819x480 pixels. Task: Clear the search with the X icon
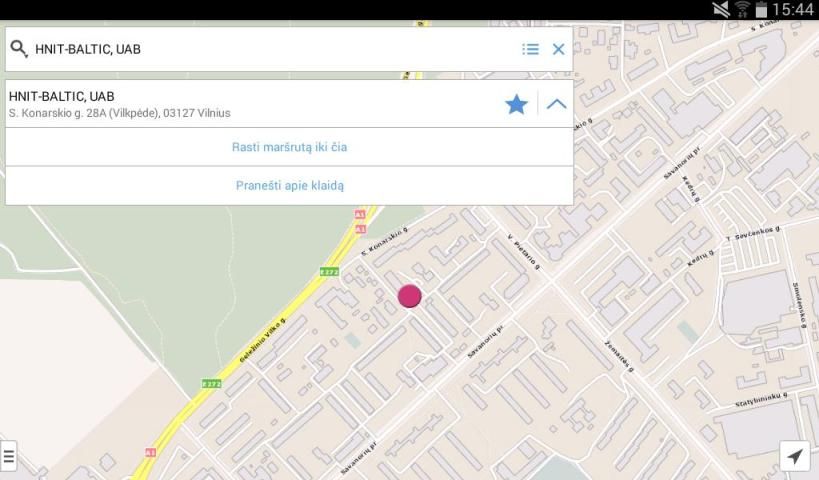(558, 49)
